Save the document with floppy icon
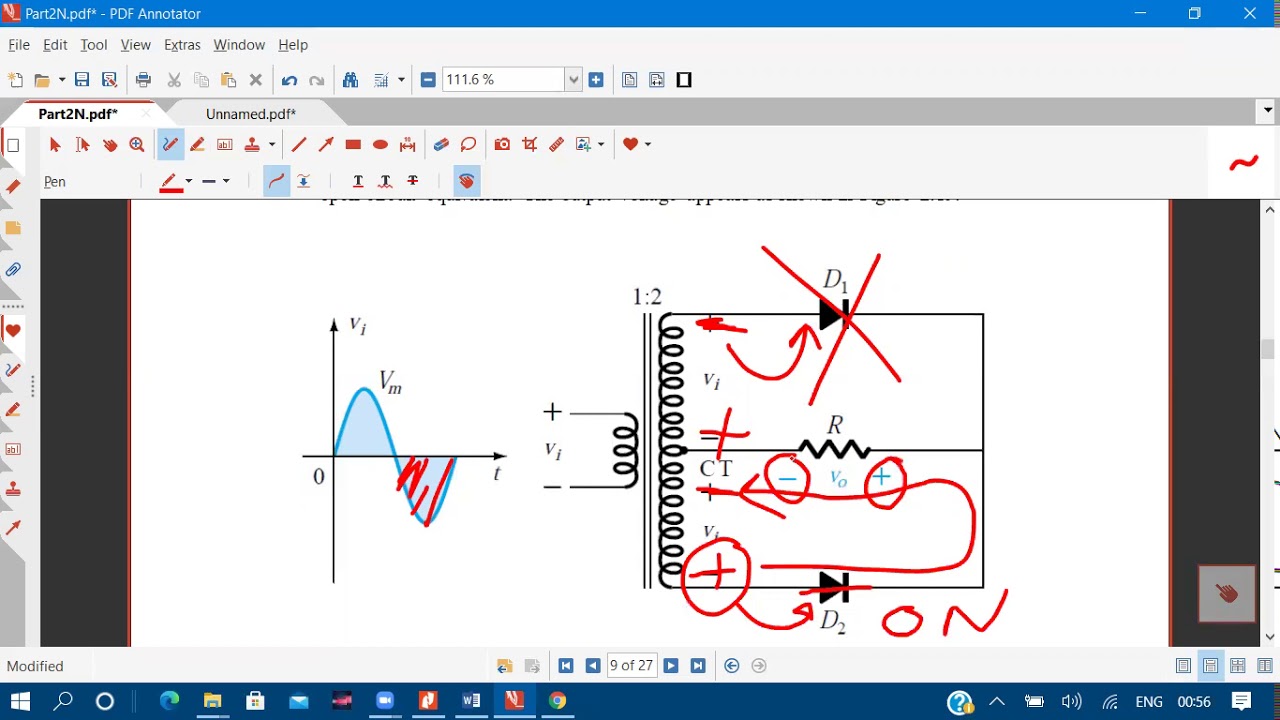The height and width of the screenshot is (720, 1280). pyautogui.click(x=82, y=80)
